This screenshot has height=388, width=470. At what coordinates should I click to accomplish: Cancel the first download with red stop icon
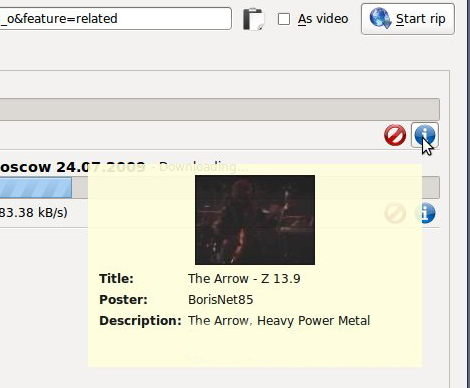[395, 135]
